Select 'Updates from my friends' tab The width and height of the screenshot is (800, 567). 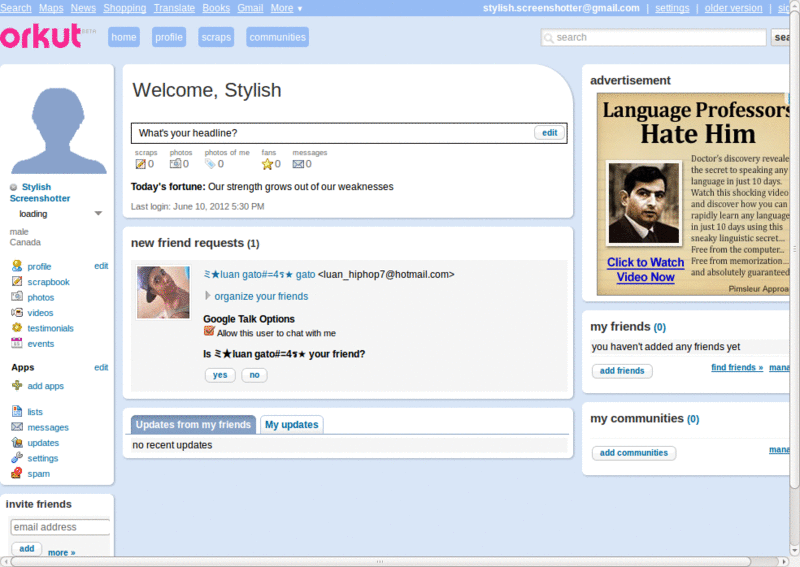(193, 425)
